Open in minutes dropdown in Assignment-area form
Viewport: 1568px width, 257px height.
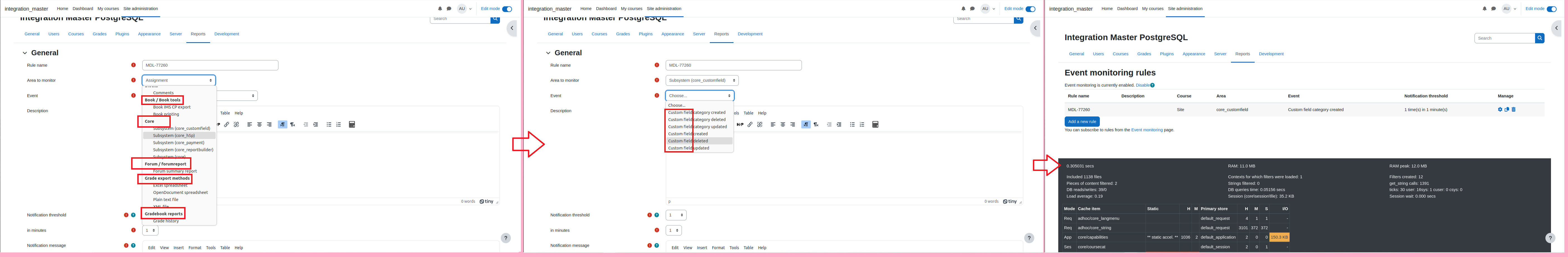(x=150, y=230)
